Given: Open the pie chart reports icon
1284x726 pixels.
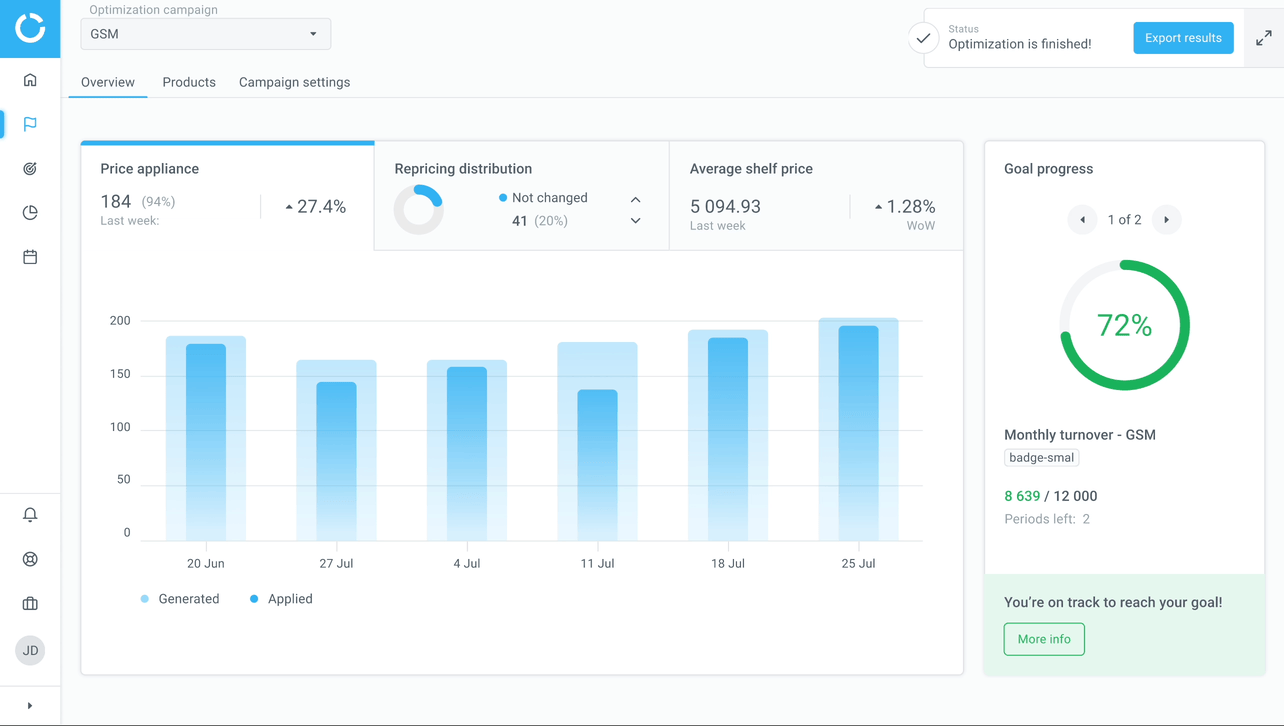Looking at the screenshot, I should [30, 213].
